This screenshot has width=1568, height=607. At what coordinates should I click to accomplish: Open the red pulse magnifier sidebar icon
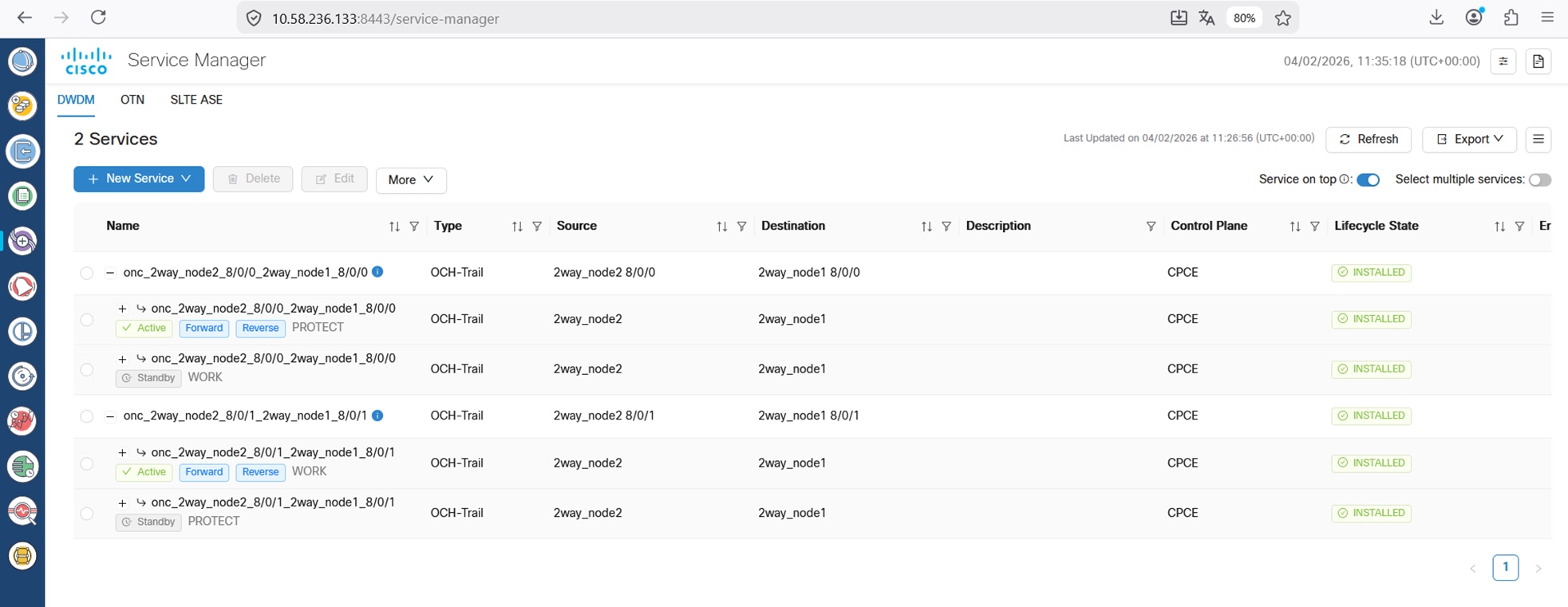(x=22, y=511)
